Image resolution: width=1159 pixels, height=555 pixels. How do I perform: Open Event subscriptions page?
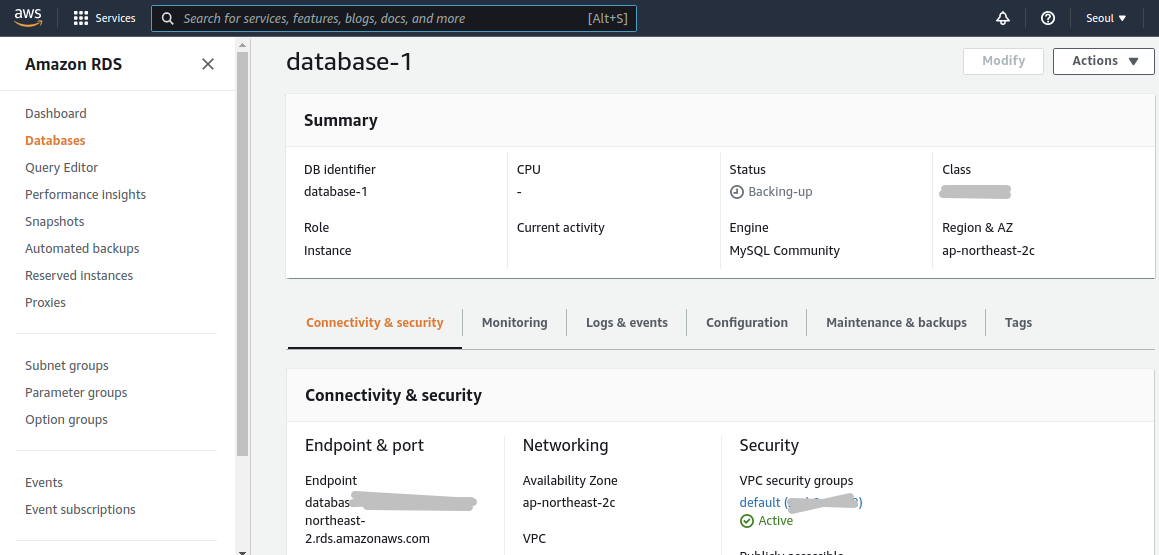pos(81,510)
